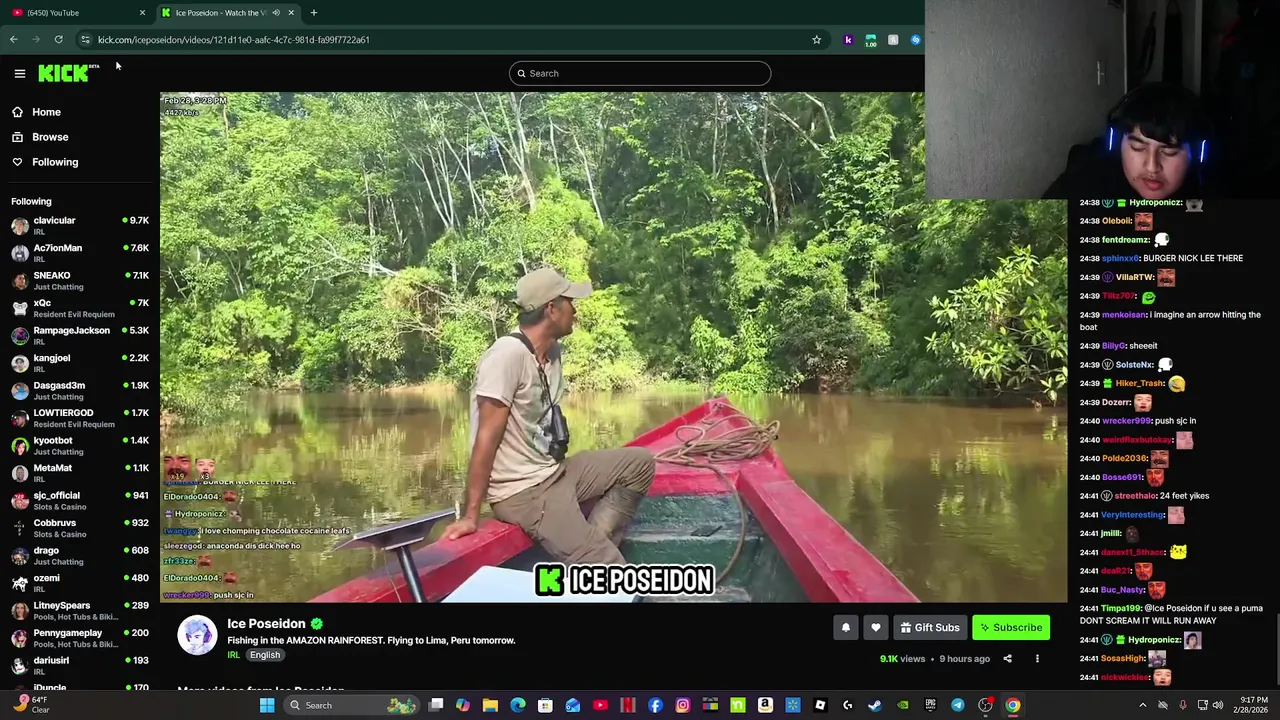Click the Kick logo
Screen dimensions: 1280x720
tap(67, 73)
